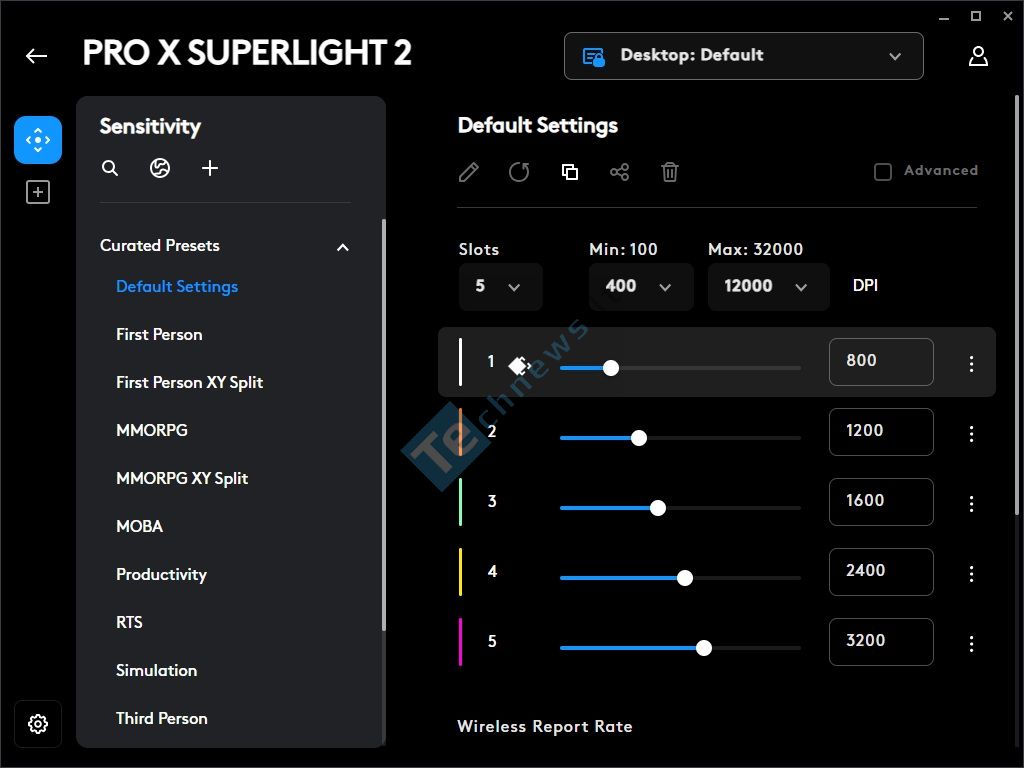Image resolution: width=1024 pixels, height=768 pixels.
Task: Delete preset with the trash icon
Action: pos(670,172)
